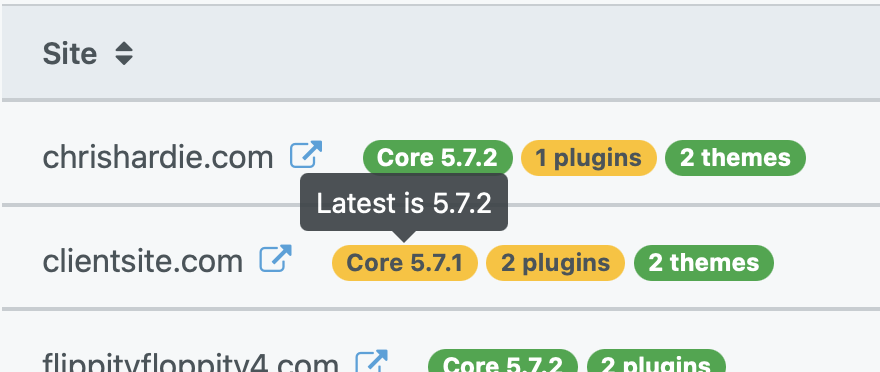The height and width of the screenshot is (372, 880).
Task: Open clientsite.com external link icon
Action: point(276,259)
